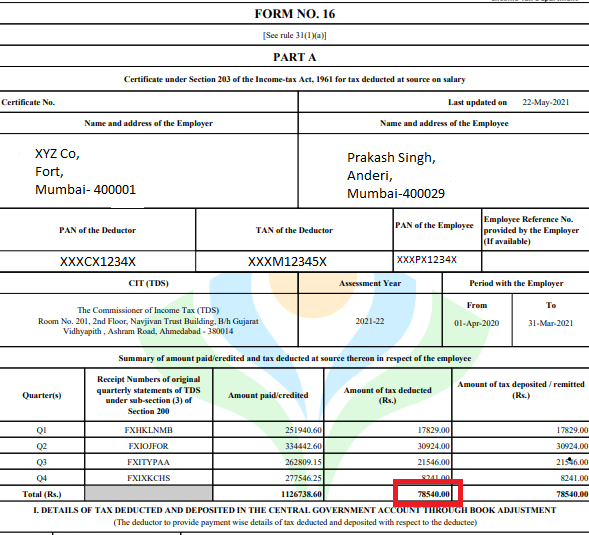Click the Section 203 certificate title line
The width and height of the screenshot is (589, 535).
pos(294,79)
